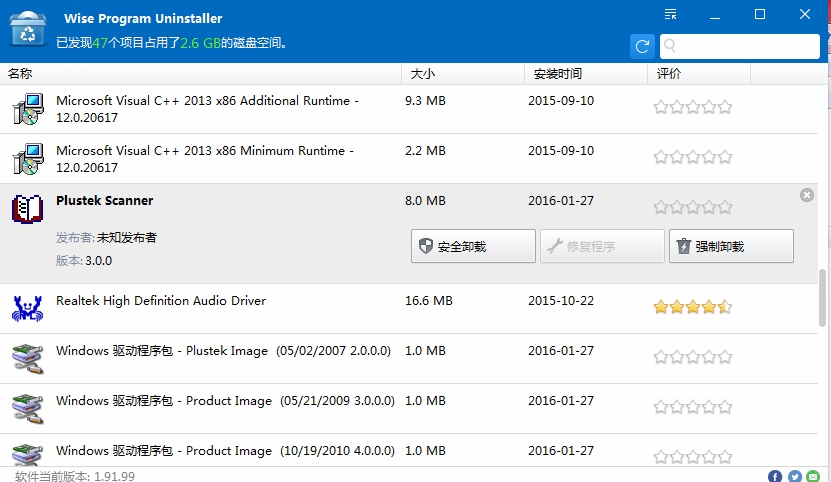Click the 版本 3.0.0 version text
The height and width of the screenshot is (482, 831).
click(84, 260)
